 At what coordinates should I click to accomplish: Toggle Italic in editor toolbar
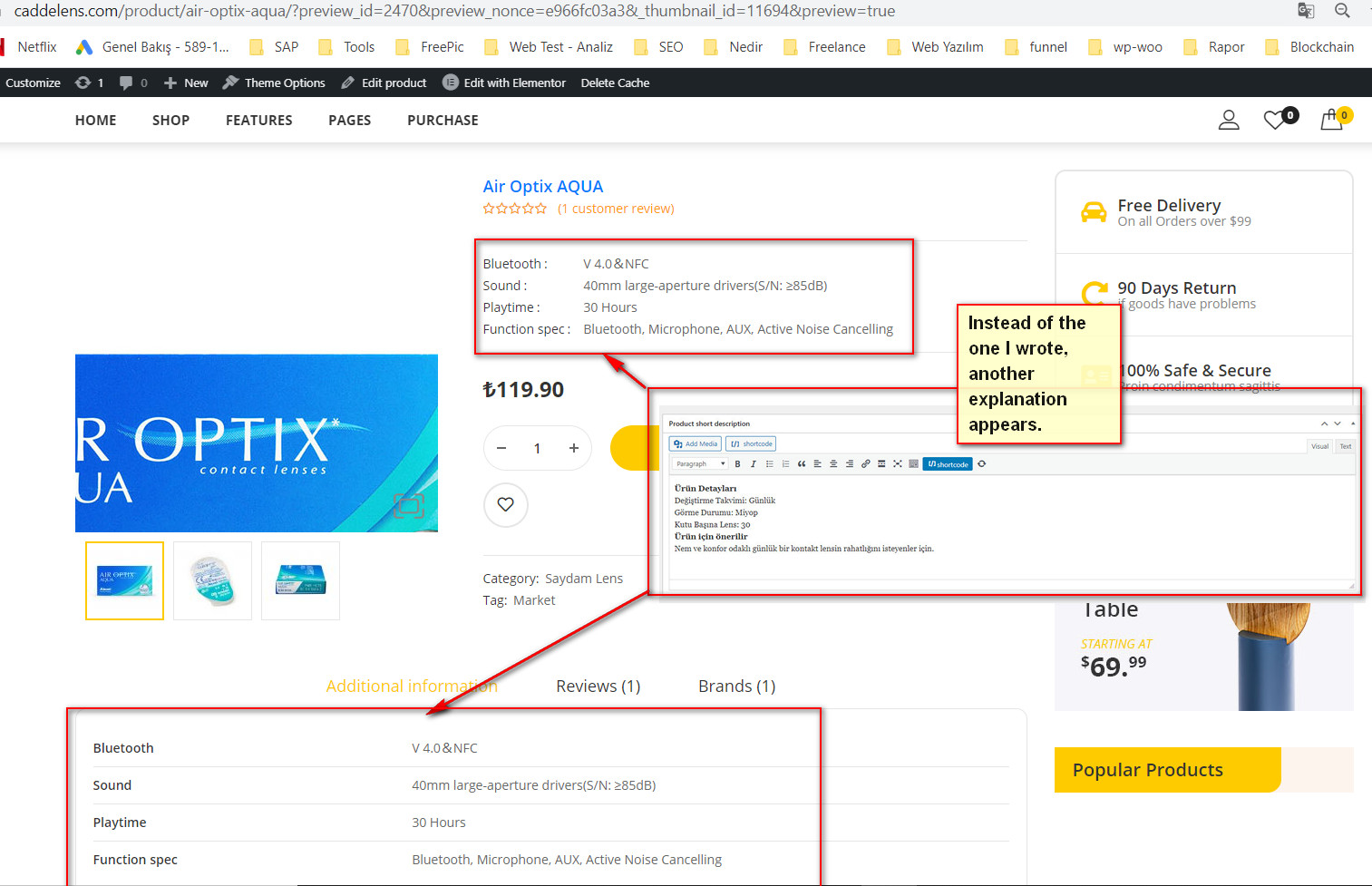pyautogui.click(x=753, y=463)
